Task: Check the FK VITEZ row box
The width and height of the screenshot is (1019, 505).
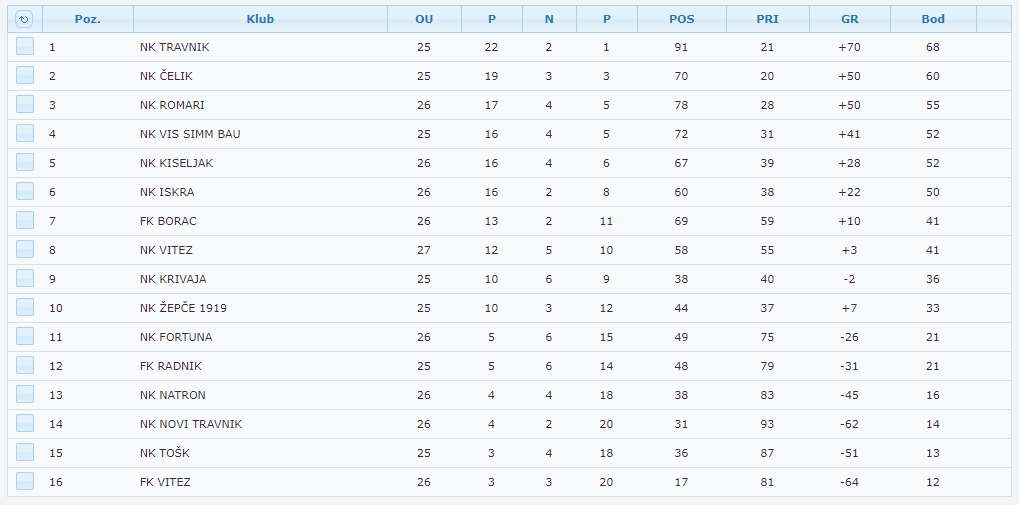Action: point(25,482)
